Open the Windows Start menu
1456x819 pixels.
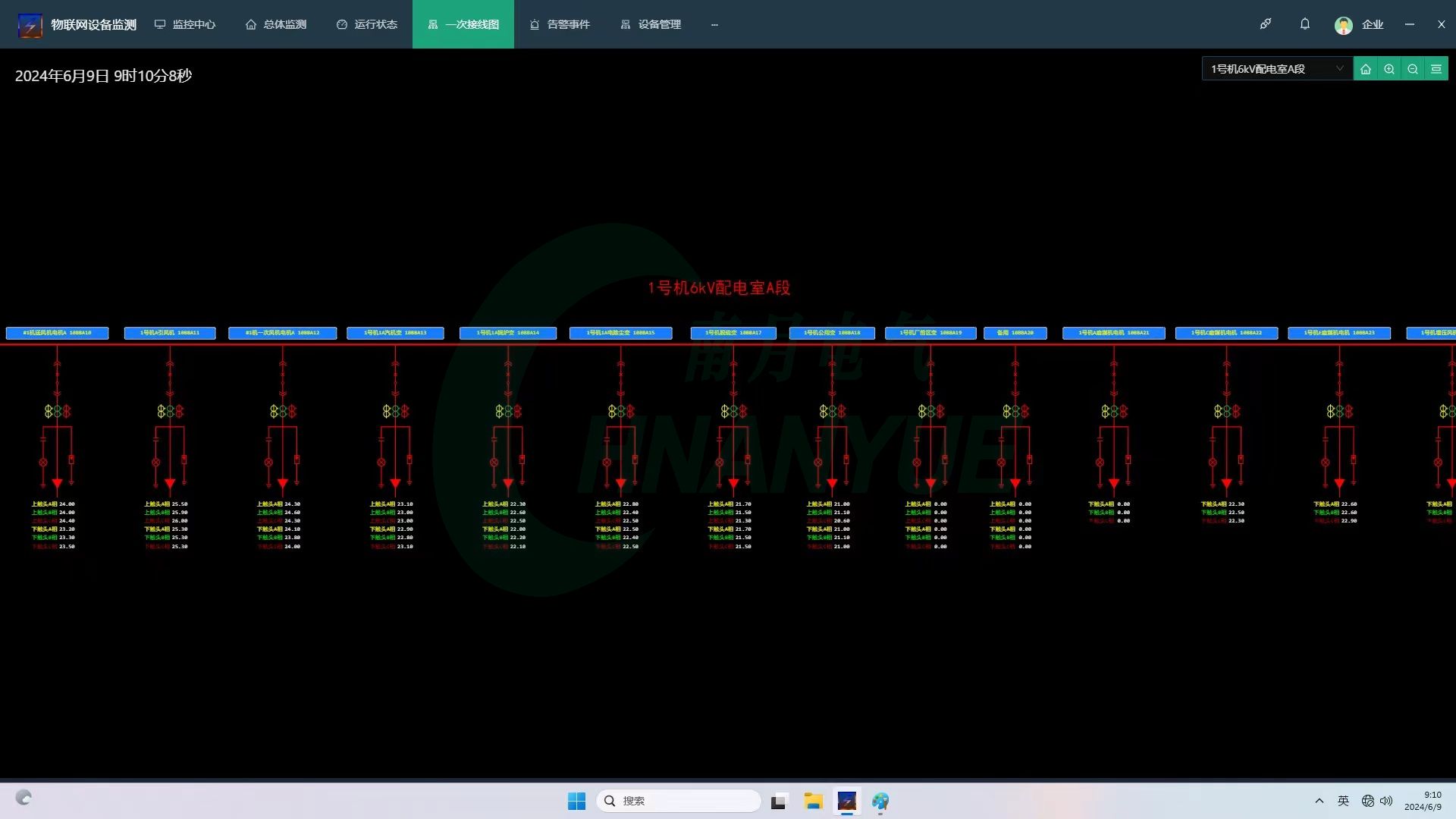(576, 801)
